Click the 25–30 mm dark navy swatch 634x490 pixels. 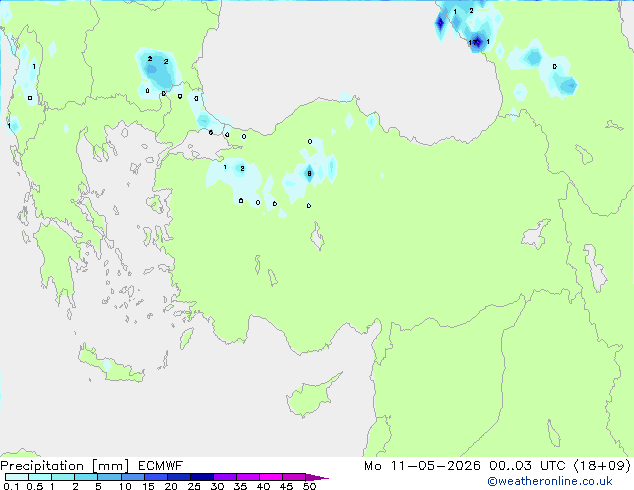point(202,477)
